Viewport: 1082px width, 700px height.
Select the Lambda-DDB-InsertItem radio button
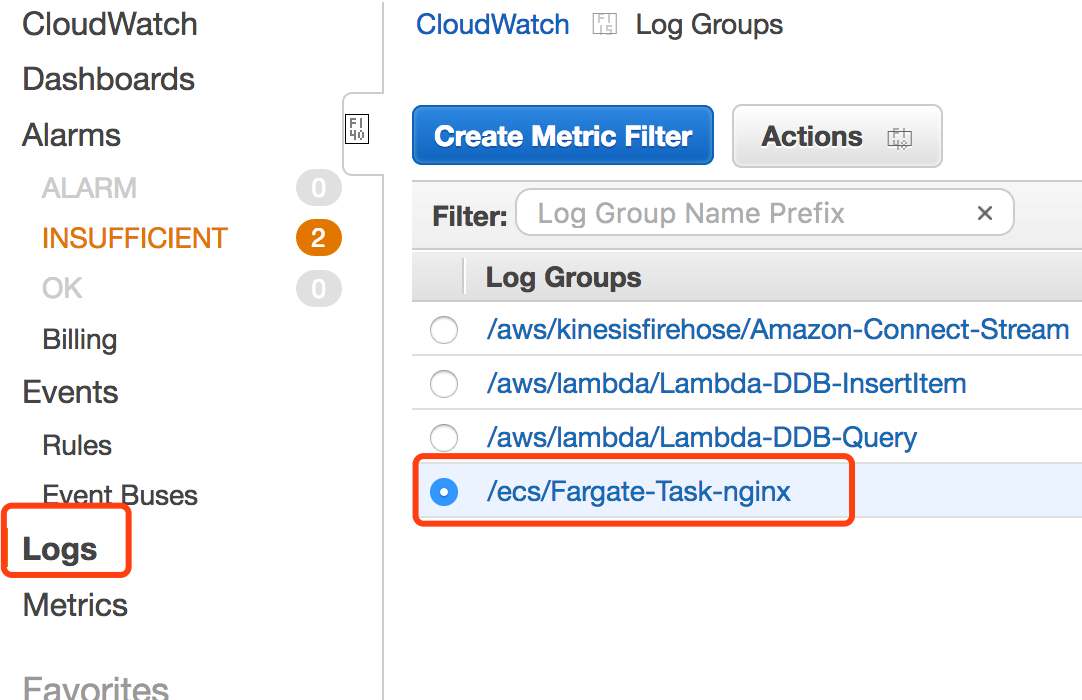coord(444,384)
